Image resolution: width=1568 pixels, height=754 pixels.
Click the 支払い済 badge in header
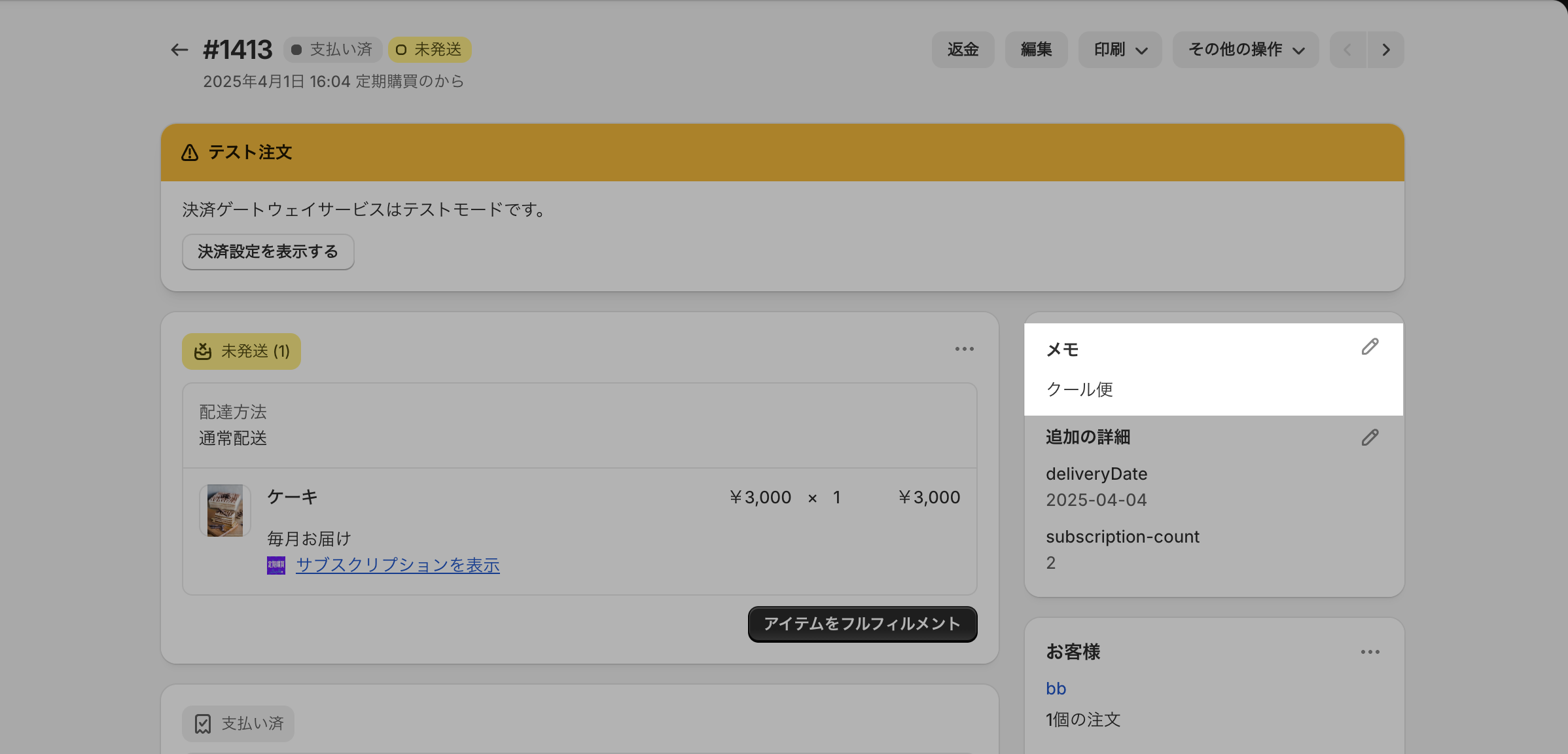pyautogui.click(x=332, y=50)
